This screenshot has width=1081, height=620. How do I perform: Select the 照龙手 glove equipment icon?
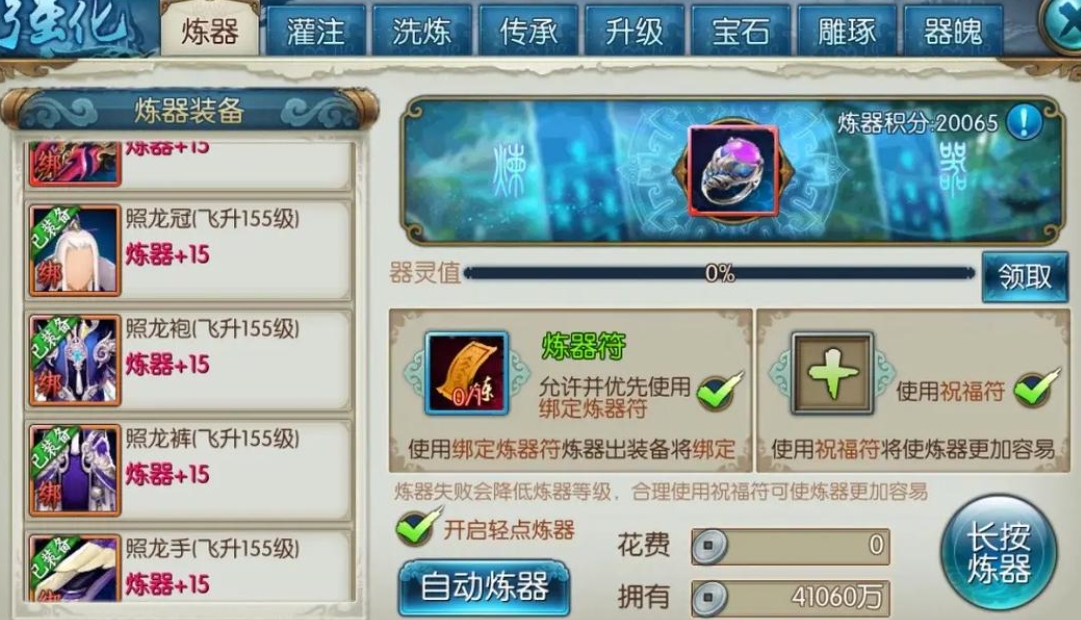(x=75, y=568)
